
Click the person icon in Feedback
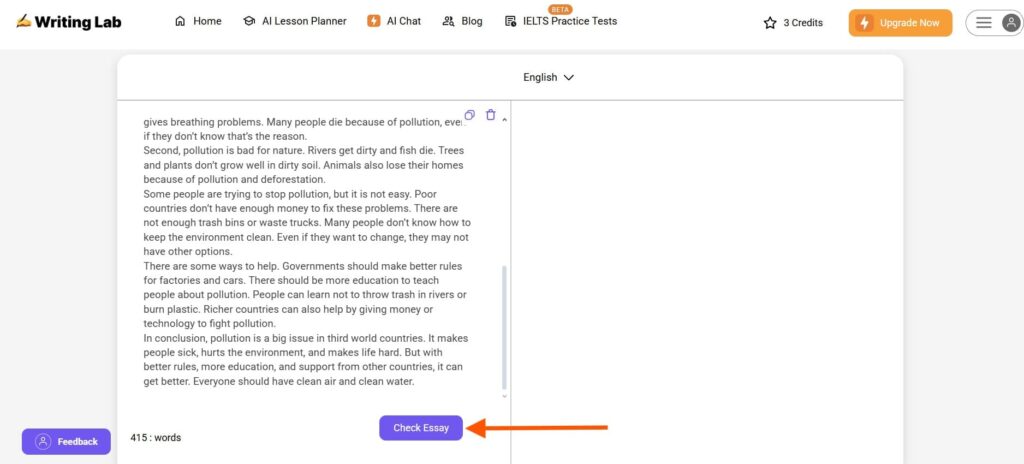click(43, 441)
